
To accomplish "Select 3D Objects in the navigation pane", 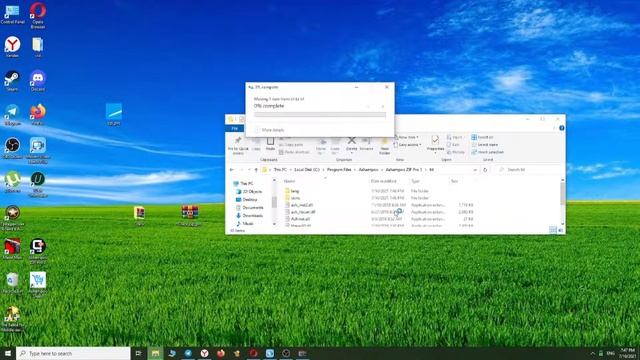I will 249,191.
